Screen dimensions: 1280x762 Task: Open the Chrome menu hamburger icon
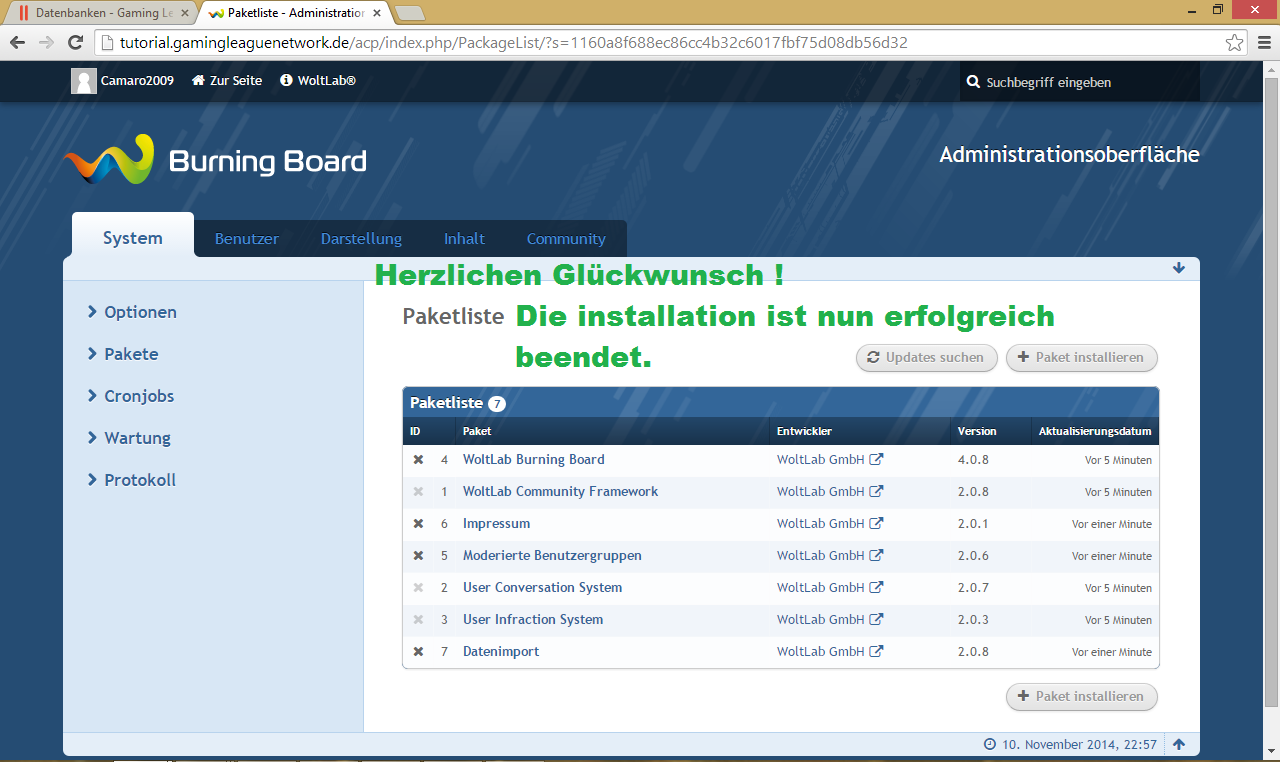pos(1260,43)
